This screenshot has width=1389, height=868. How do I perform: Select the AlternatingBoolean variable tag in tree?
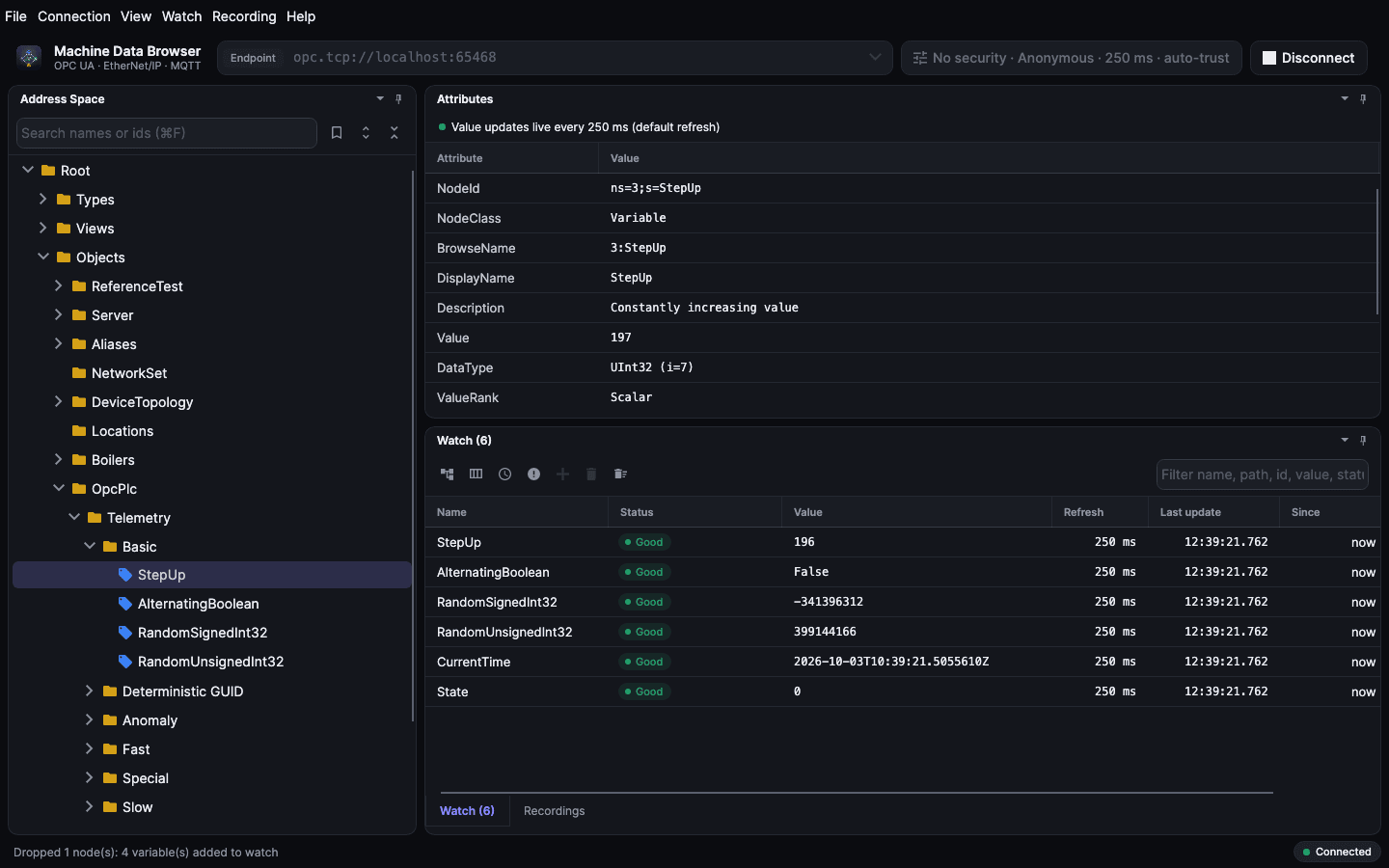[125, 604]
